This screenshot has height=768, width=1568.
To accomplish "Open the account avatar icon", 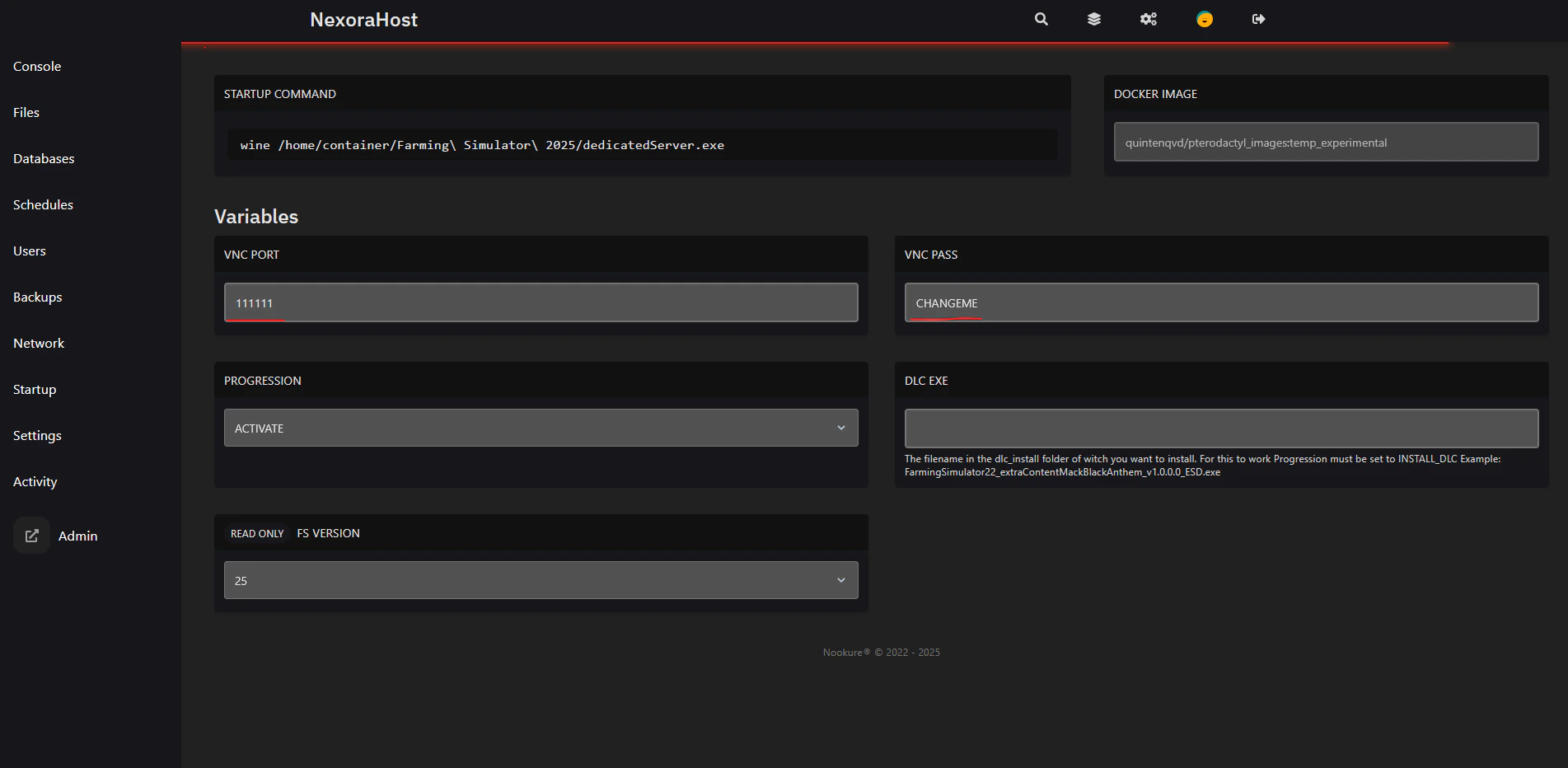I will coord(1205,19).
